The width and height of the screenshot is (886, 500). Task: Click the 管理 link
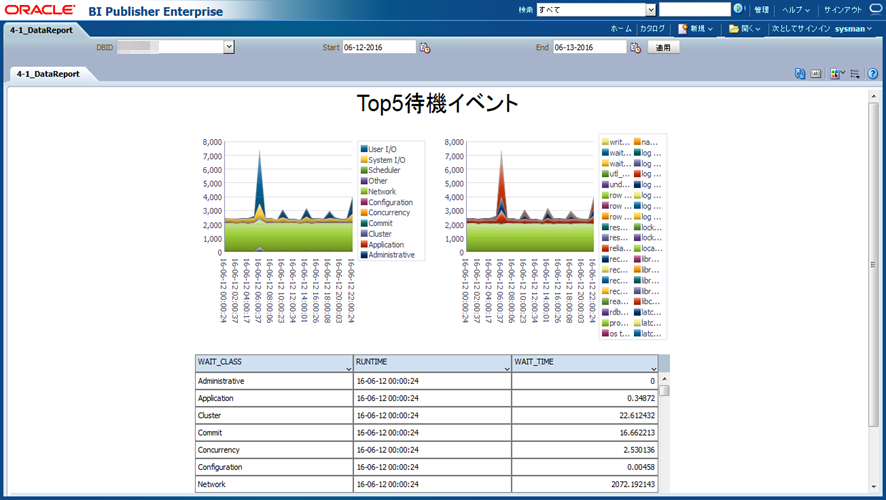coord(762,10)
